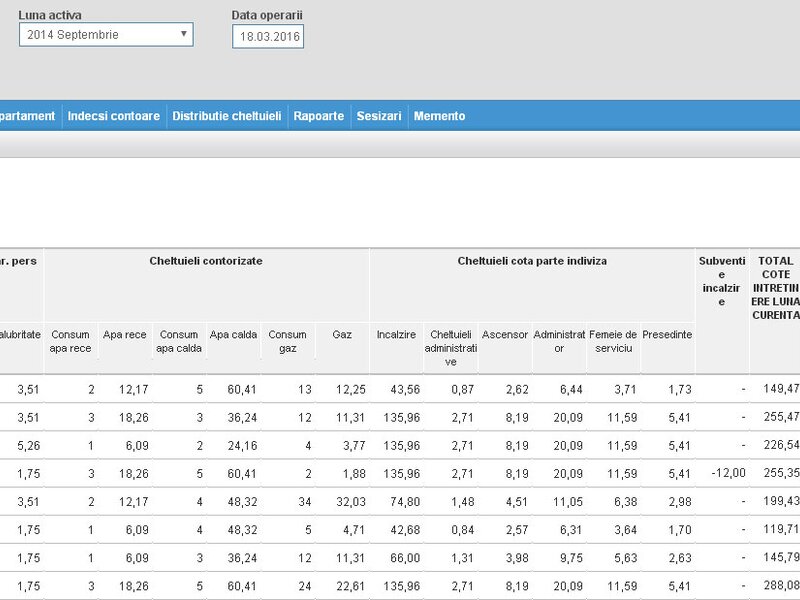This screenshot has width=800, height=600.
Task: Go to Distributie cheltuieli menu
Action: tap(227, 116)
